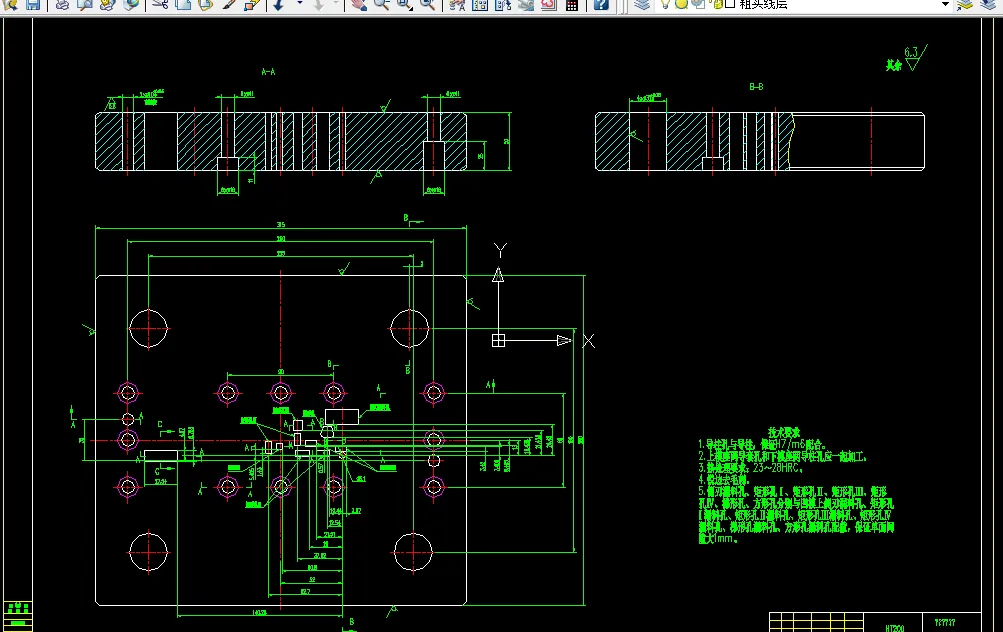Select the 其余 surface roughness note
Image resolution: width=1003 pixels, height=632 pixels.
[894, 65]
